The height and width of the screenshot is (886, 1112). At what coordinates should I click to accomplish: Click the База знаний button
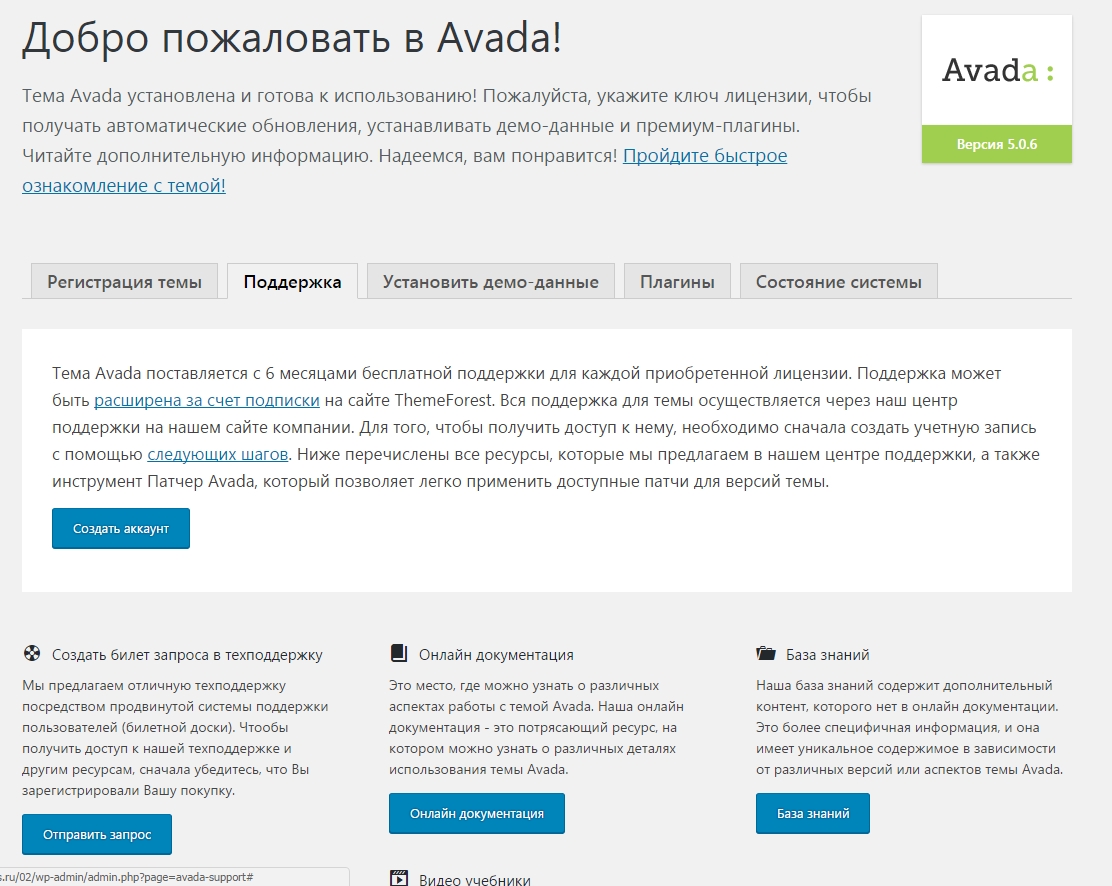click(x=813, y=814)
